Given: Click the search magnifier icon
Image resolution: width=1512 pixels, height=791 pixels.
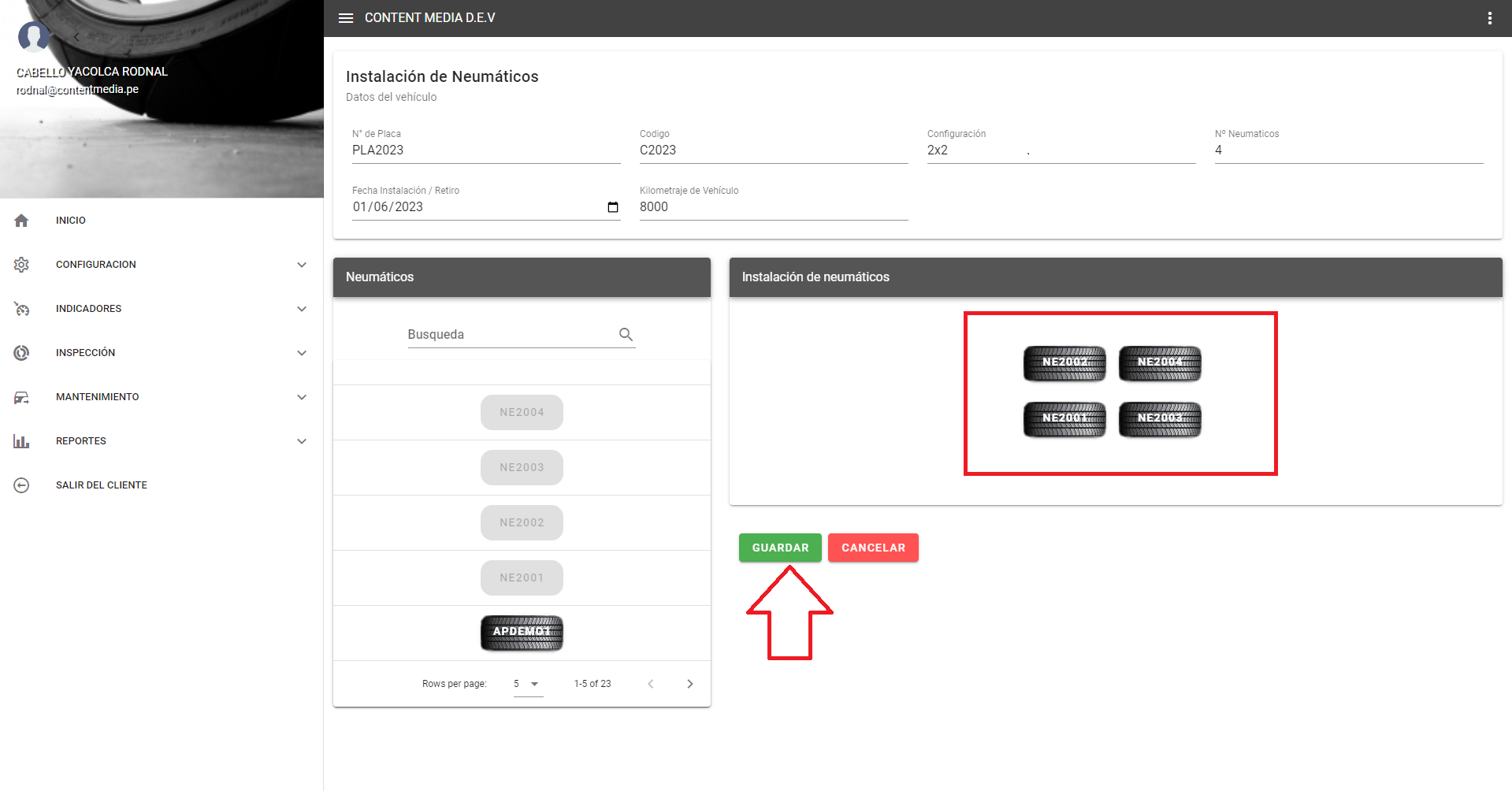Looking at the screenshot, I should 626,335.
